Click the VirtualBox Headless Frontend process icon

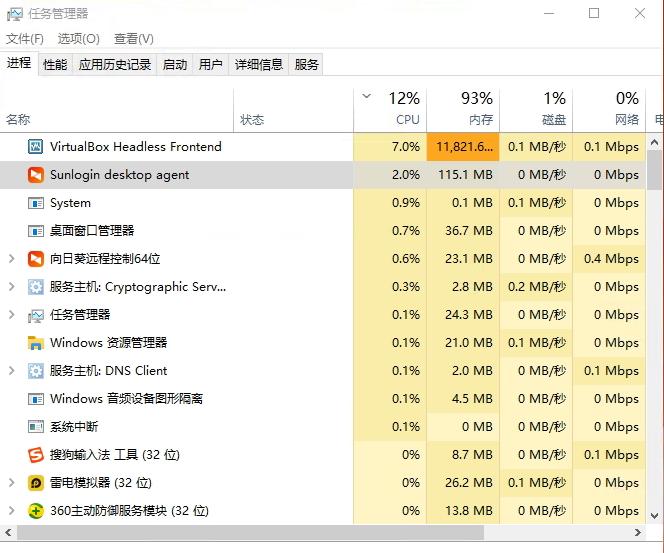36,147
